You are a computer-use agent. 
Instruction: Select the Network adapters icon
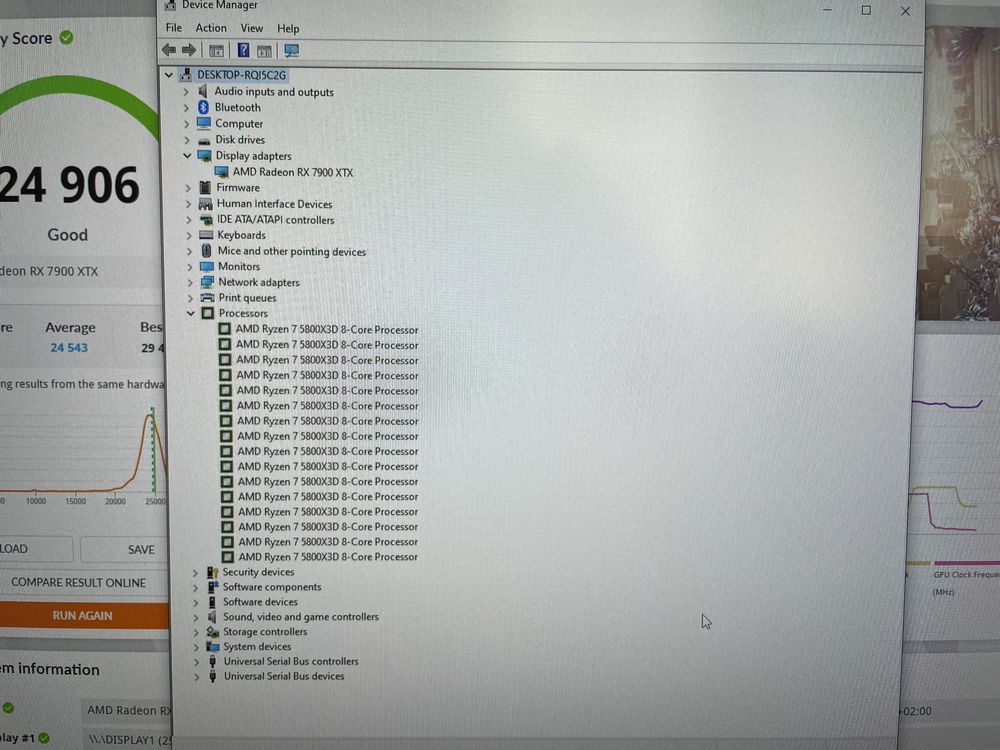[207, 282]
